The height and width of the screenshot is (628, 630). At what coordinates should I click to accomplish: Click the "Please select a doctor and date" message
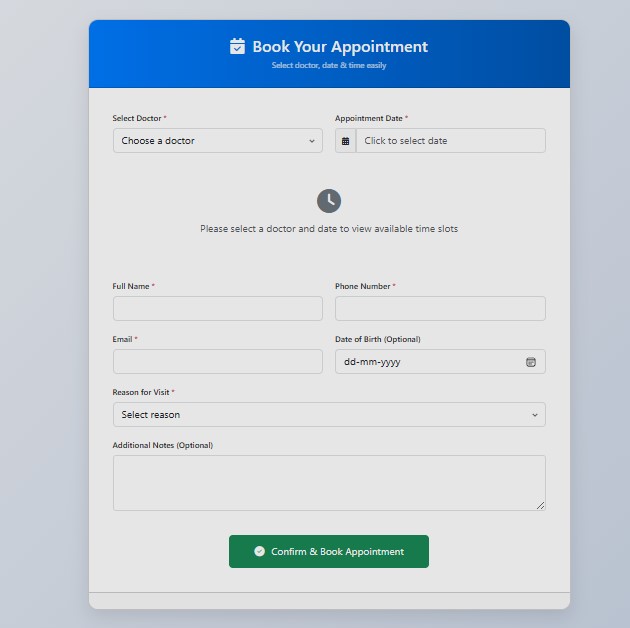329,229
